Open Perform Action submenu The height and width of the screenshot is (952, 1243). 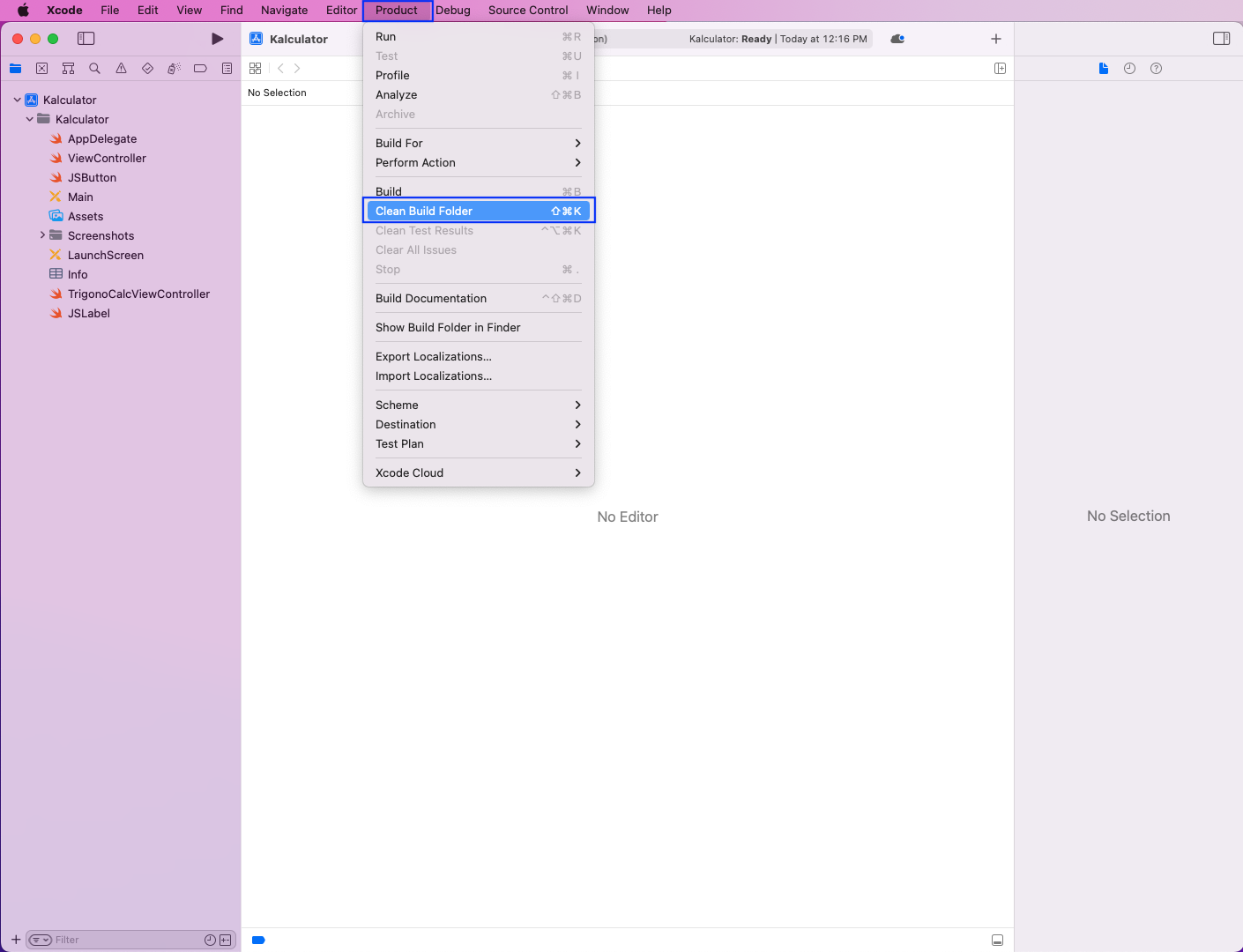pos(479,162)
